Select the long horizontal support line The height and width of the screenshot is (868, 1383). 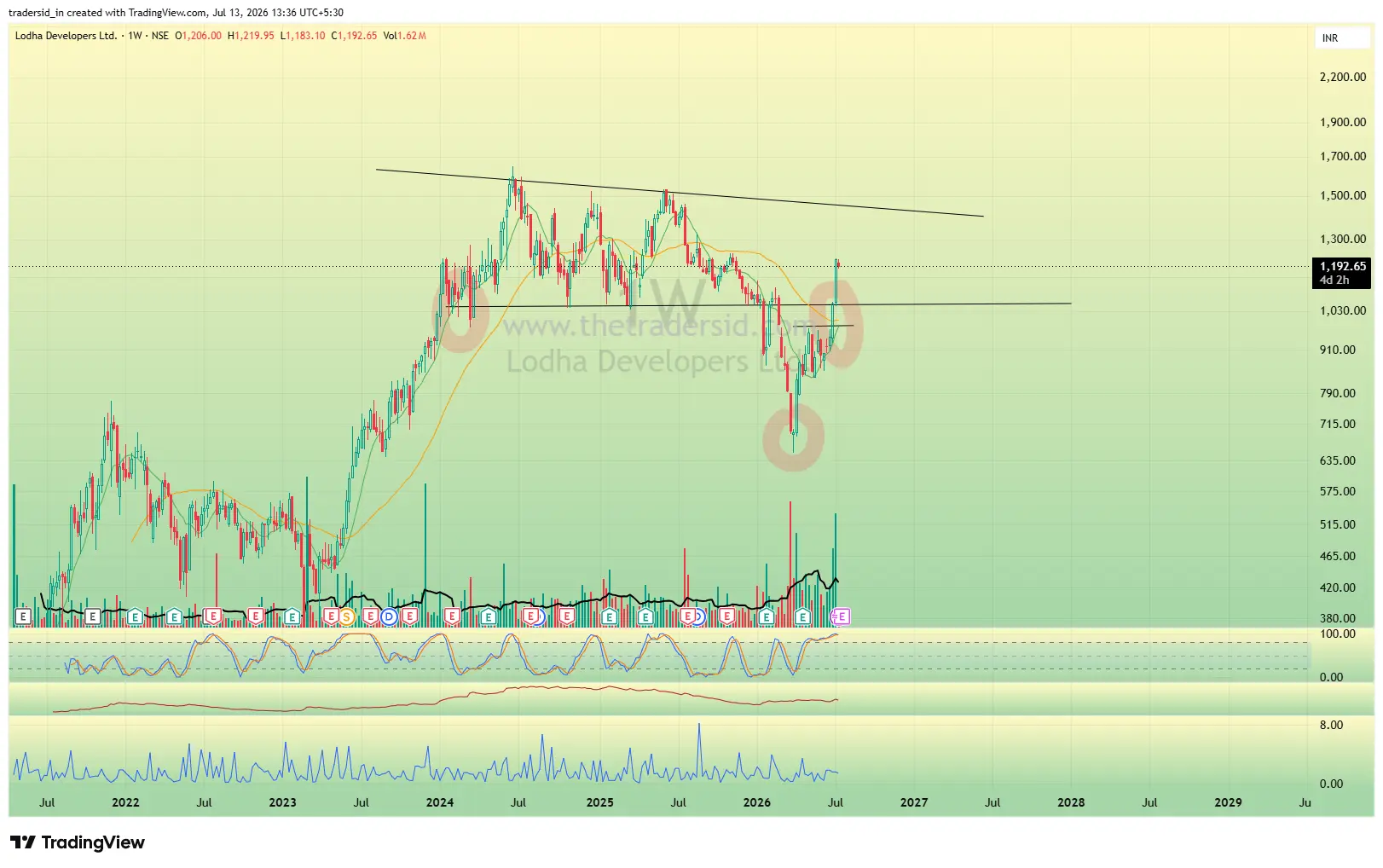click(x=759, y=304)
